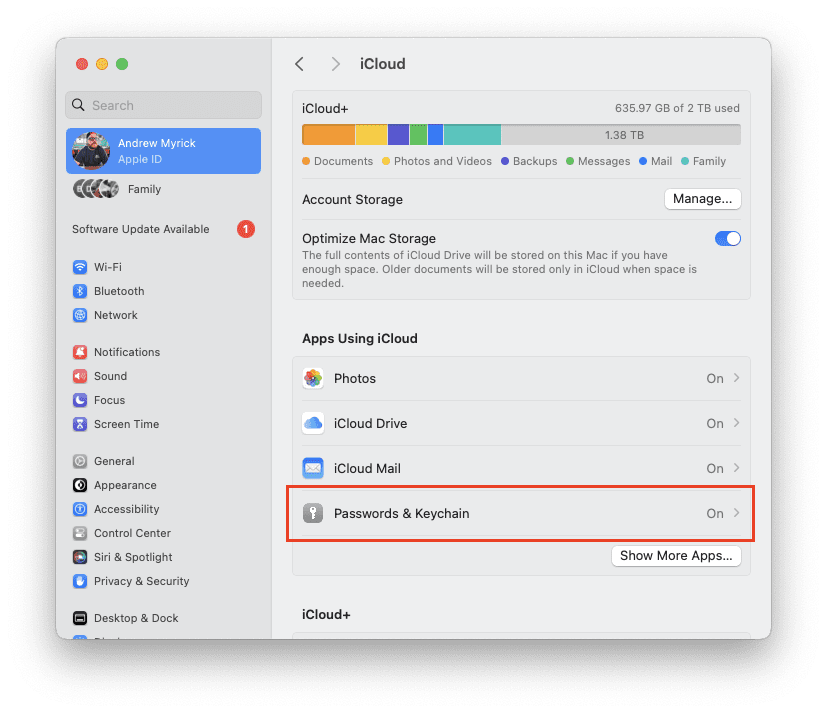Go forward with the right arrow
Viewport: 827px width, 713px height.
[x=335, y=64]
